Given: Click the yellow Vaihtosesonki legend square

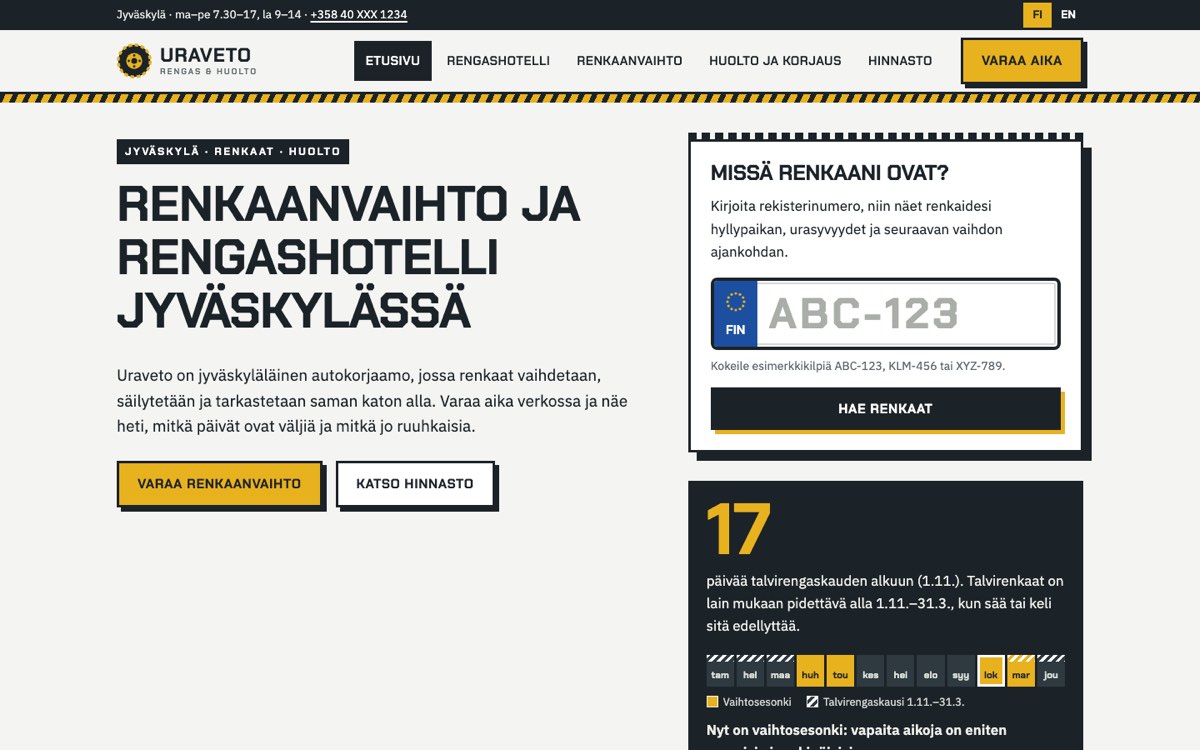Looking at the screenshot, I should pyautogui.click(x=712, y=702).
